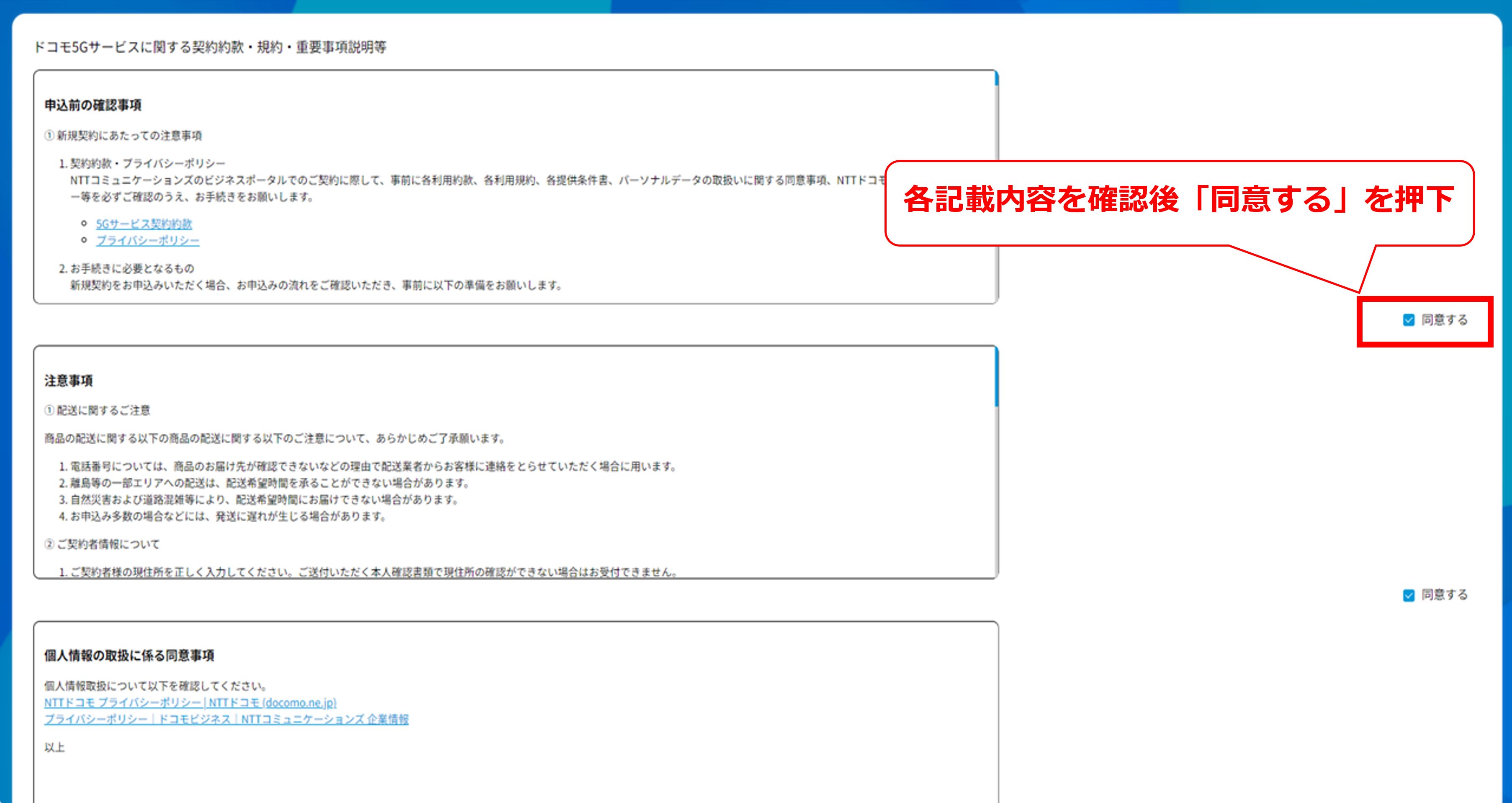Open the 5Gサービス契約約款 link
Image resolution: width=1512 pixels, height=803 pixels.
pos(144,224)
